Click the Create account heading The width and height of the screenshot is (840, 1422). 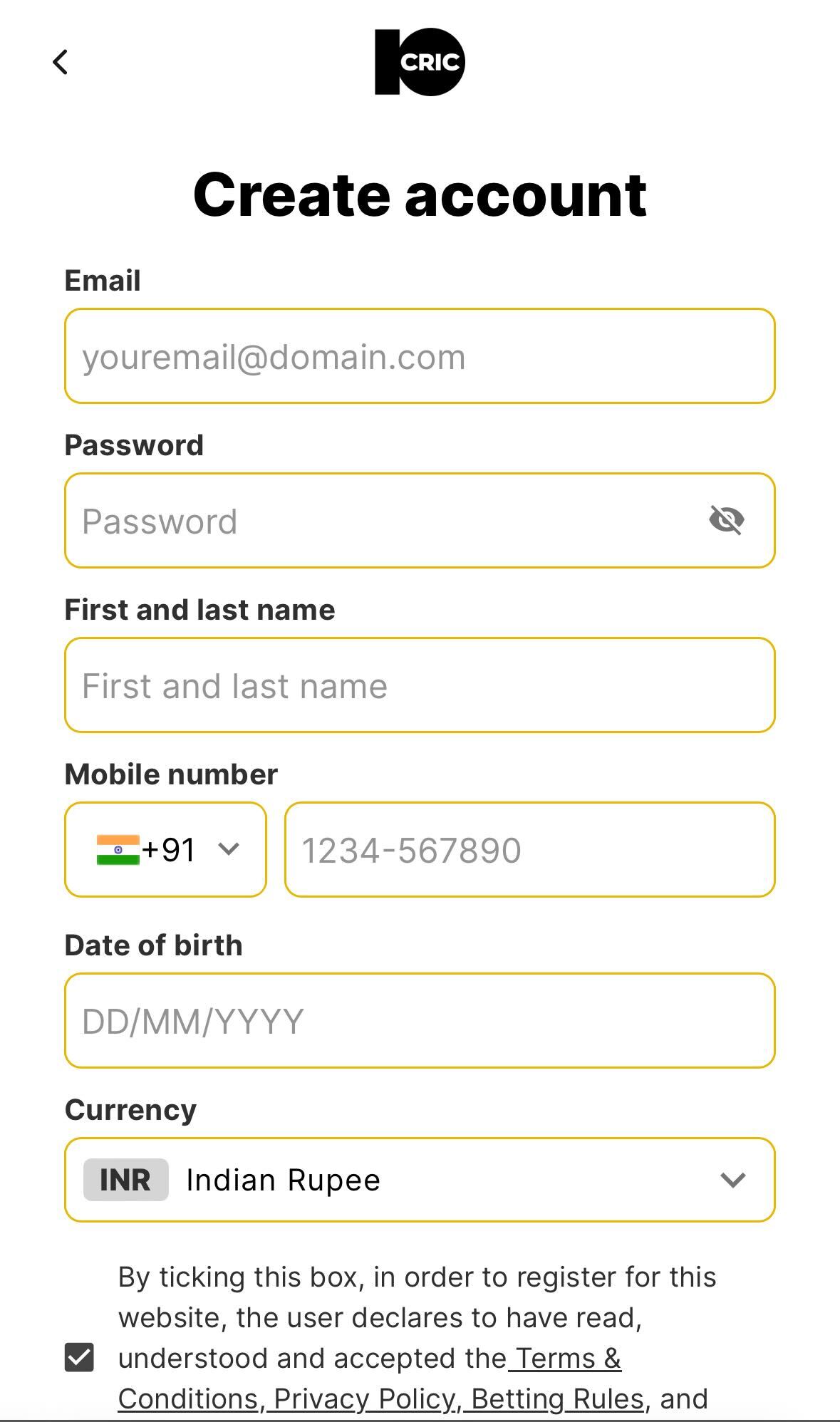pyautogui.click(x=420, y=194)
